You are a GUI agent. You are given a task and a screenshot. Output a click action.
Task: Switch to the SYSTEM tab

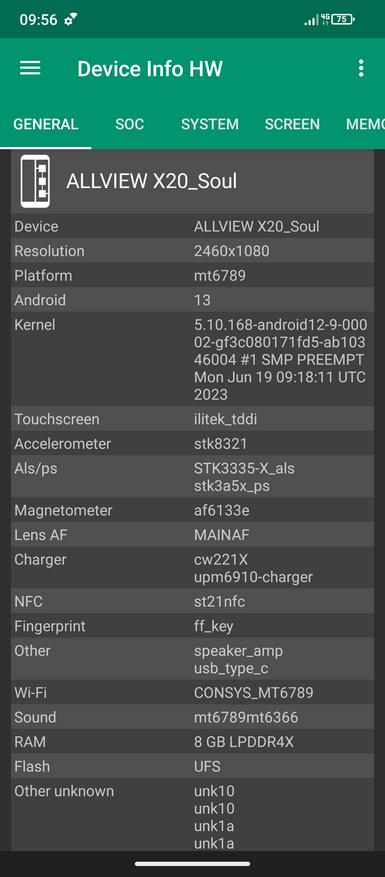tap(210, 124)
